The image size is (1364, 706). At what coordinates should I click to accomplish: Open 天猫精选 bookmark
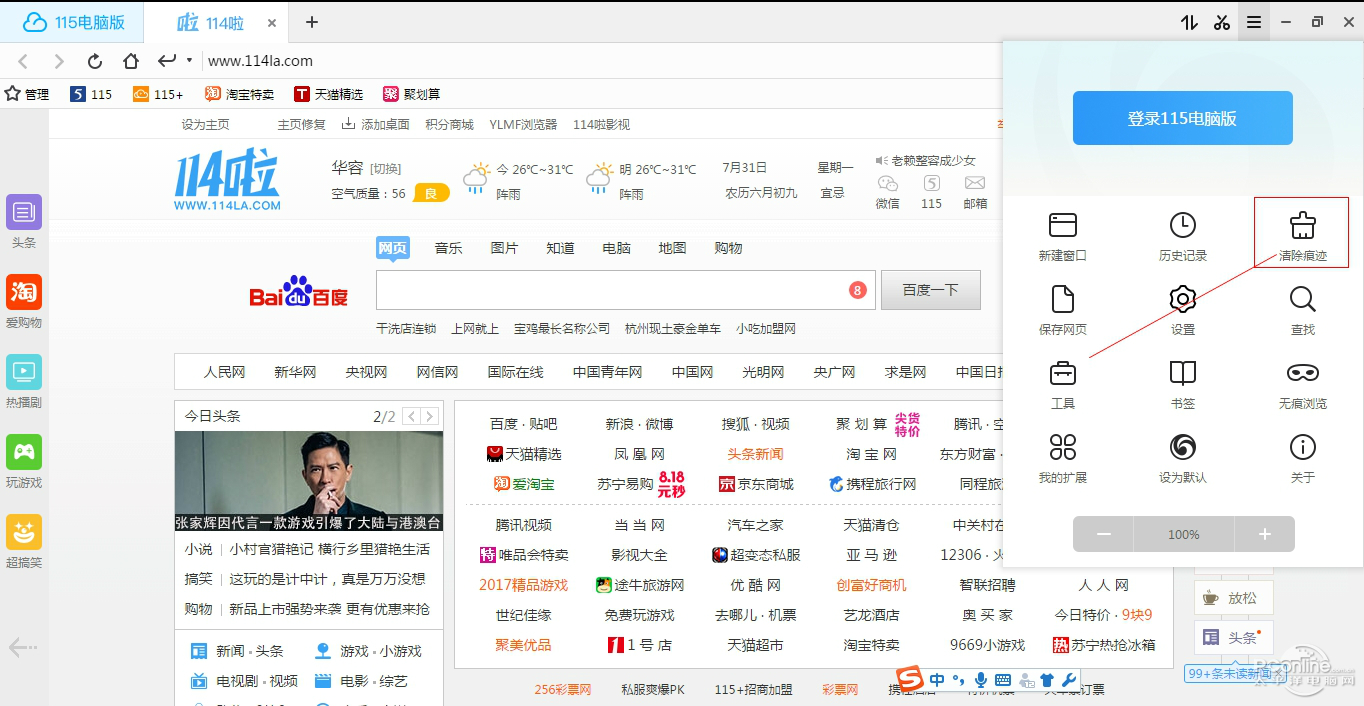coord(329,94)
